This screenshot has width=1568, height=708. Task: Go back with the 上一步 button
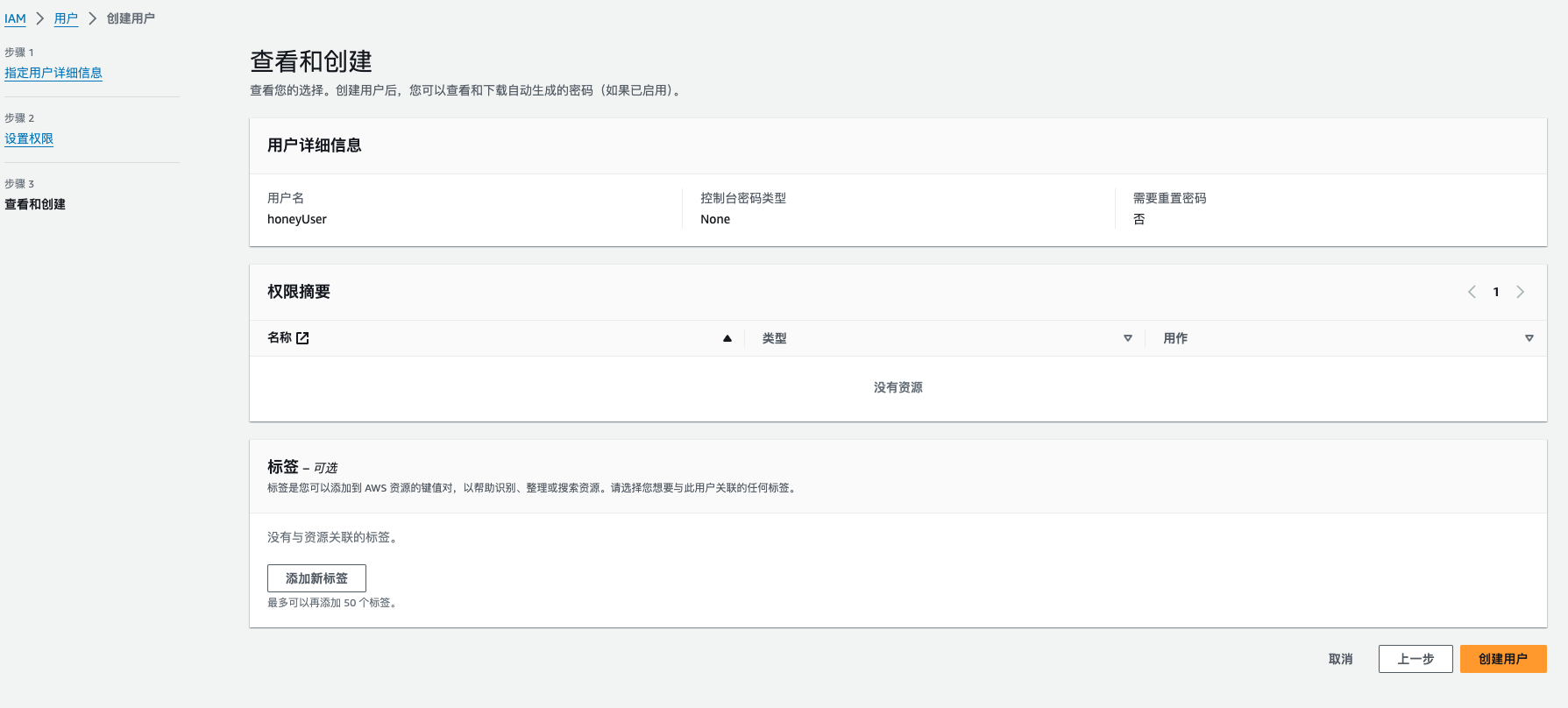click(x=1415, y=659)
